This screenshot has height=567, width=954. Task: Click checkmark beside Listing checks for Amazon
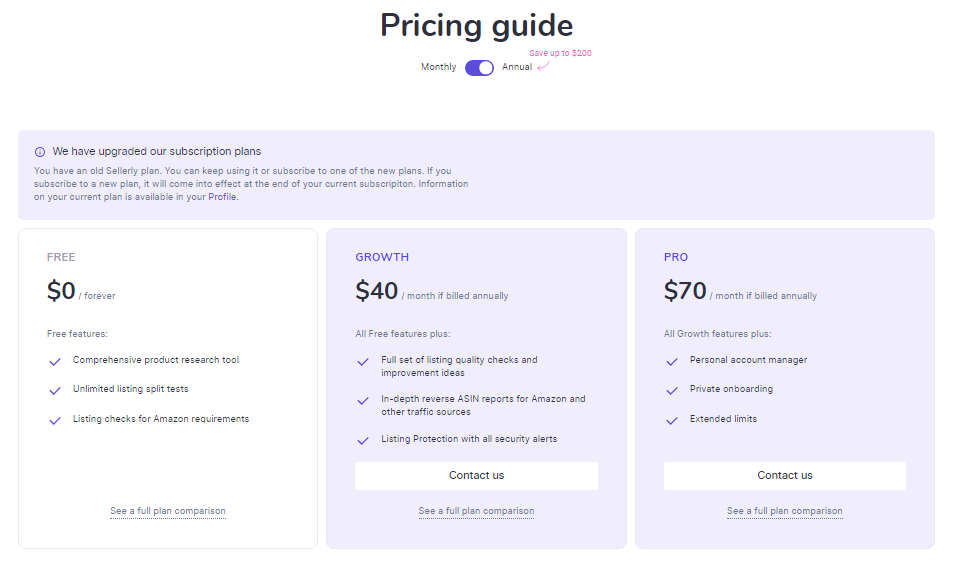click(x=55, y=421)
